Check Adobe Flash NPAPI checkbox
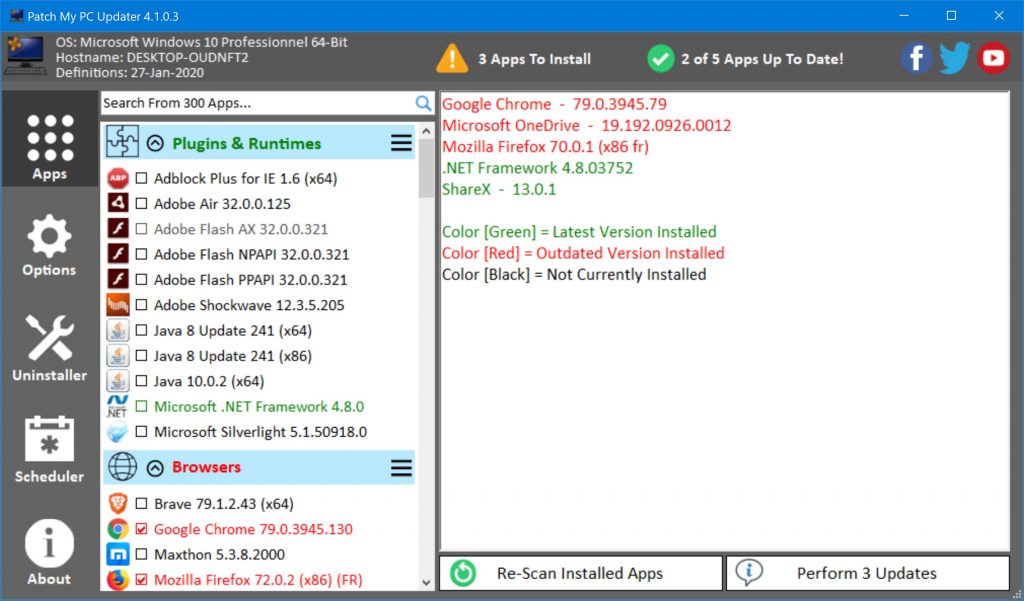The height and width of the screenshot is (601, 1024). pyautogui.click(x=141, y=254)
